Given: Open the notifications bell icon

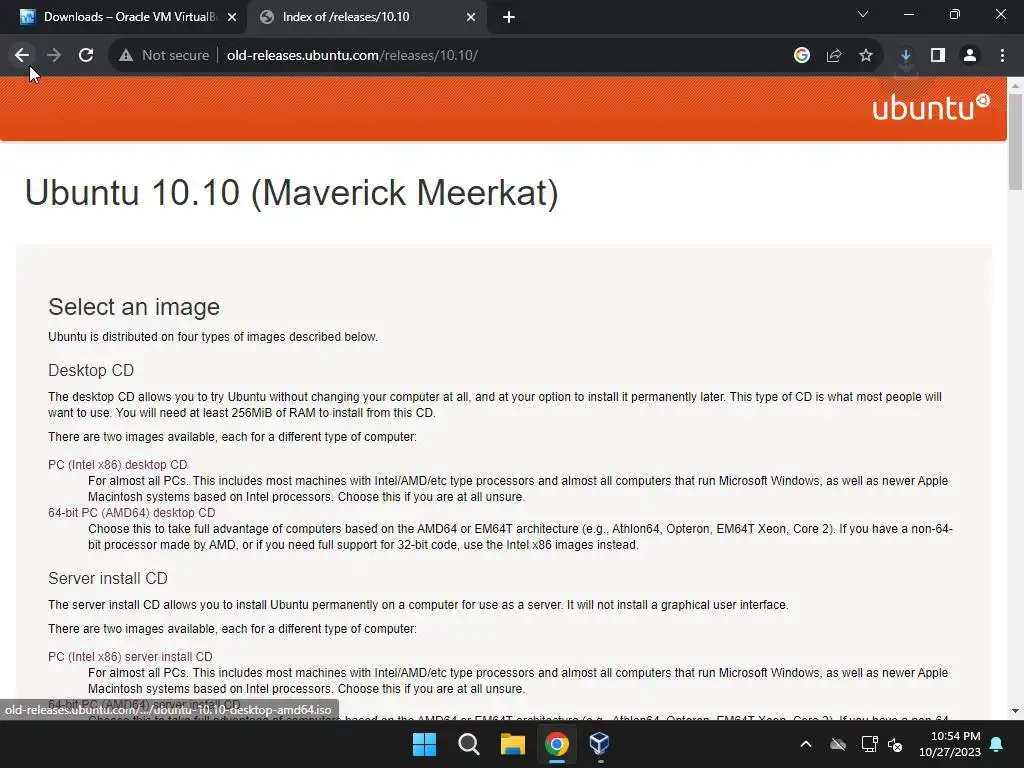Looking at the screenshot, I should (x=997, y=744).
